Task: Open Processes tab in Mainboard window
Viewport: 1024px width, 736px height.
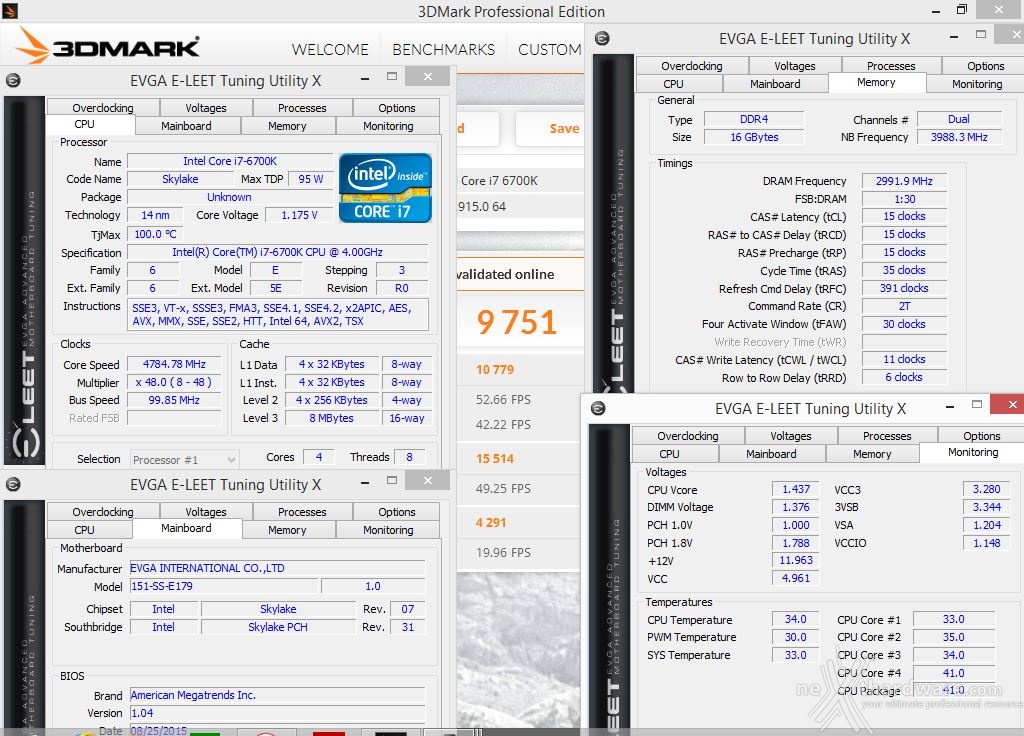Action: click(x=302, y=512)
